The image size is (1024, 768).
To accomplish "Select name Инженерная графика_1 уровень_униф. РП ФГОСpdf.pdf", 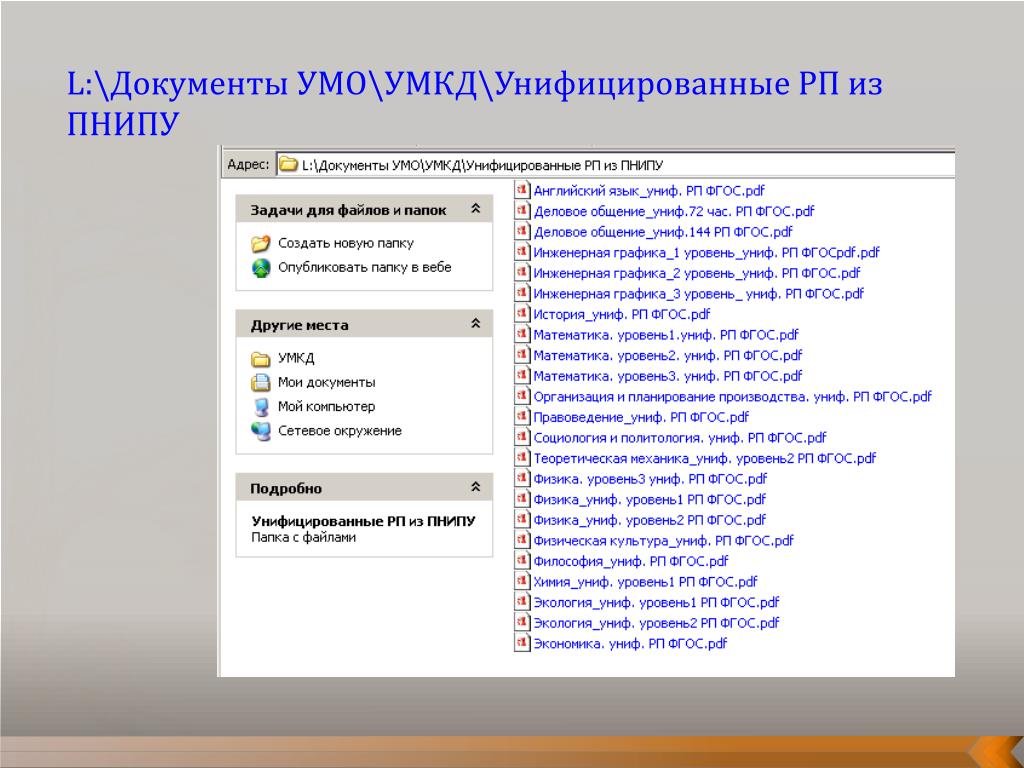I will click(x=706, y=252).
